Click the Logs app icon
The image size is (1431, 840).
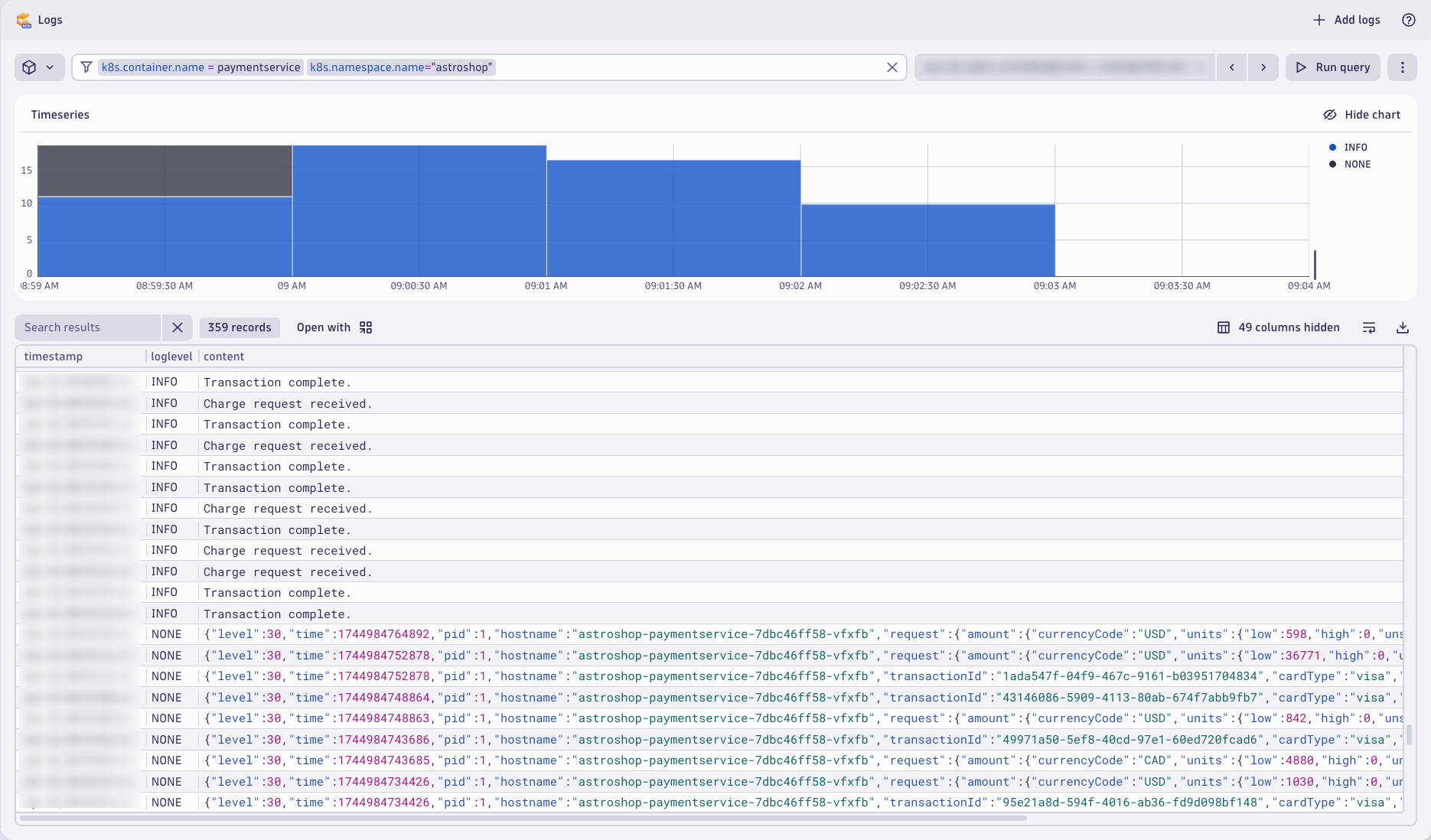24,20
